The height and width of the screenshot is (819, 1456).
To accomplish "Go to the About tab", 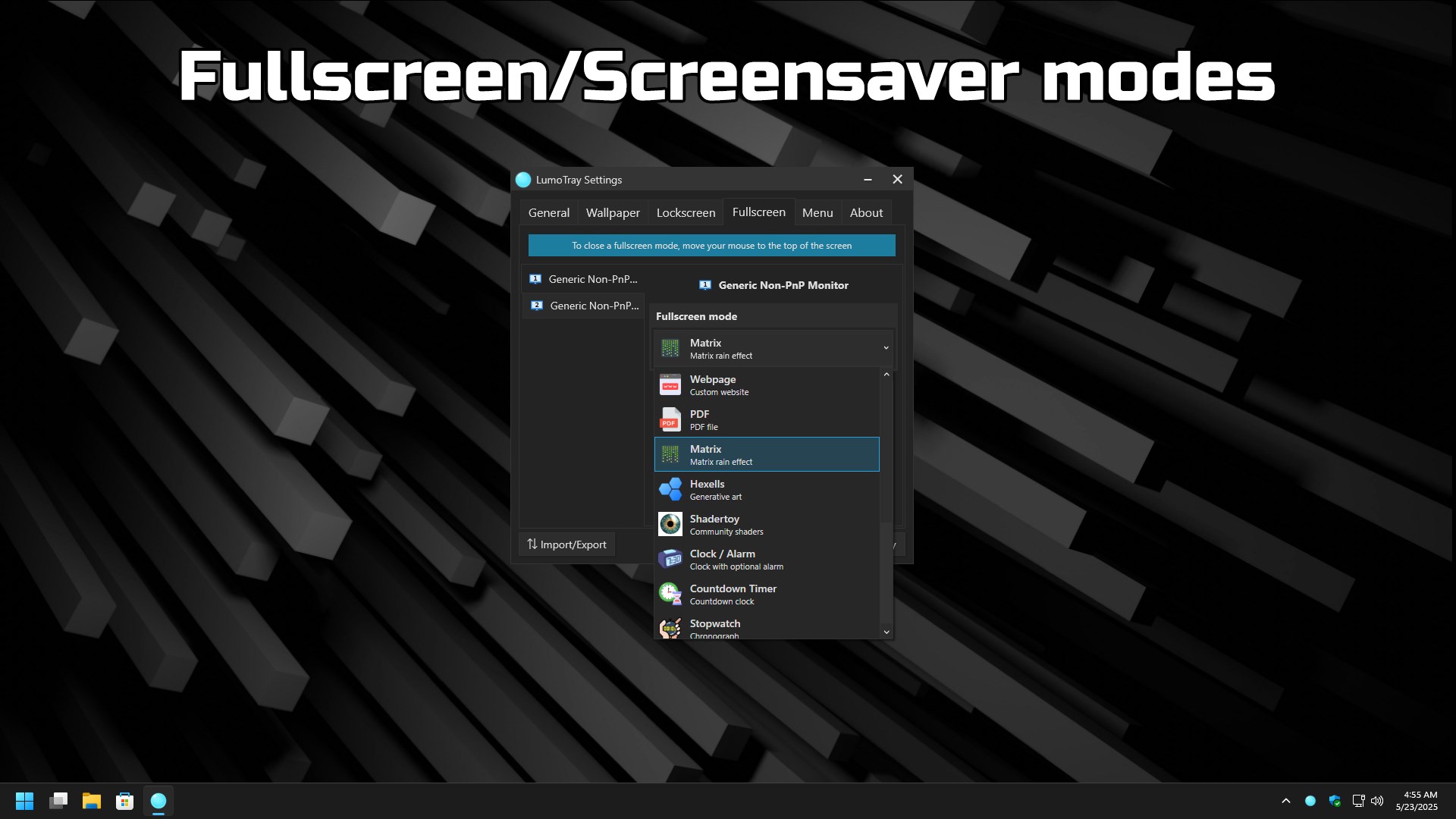I will (x=866, y=213).
